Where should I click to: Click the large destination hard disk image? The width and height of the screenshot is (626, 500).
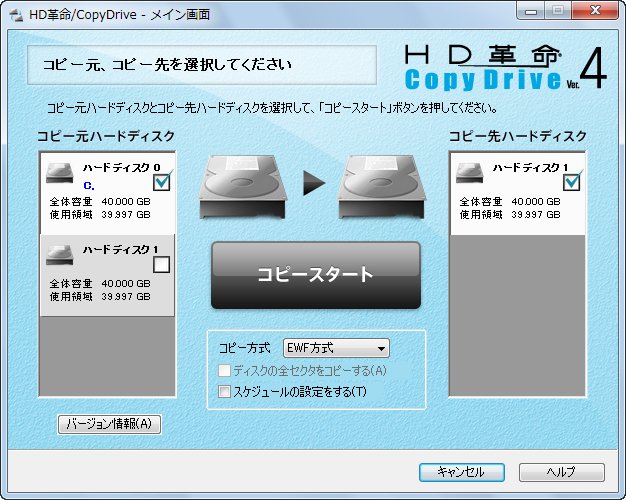coord(381,187)
